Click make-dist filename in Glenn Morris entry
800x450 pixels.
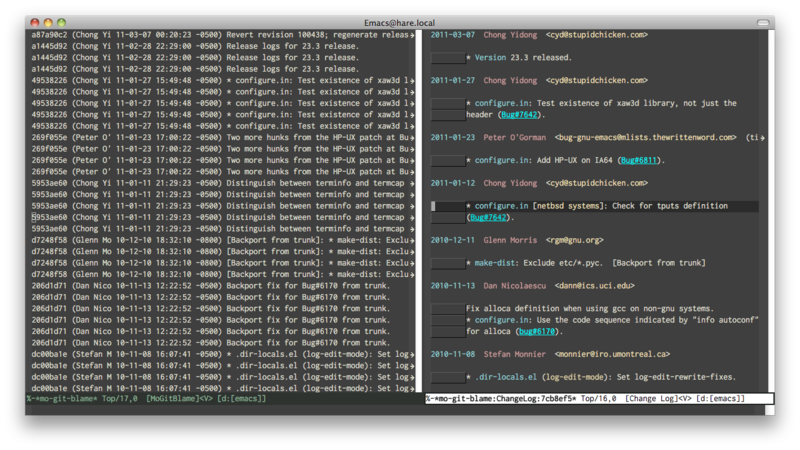pos(495,263)
